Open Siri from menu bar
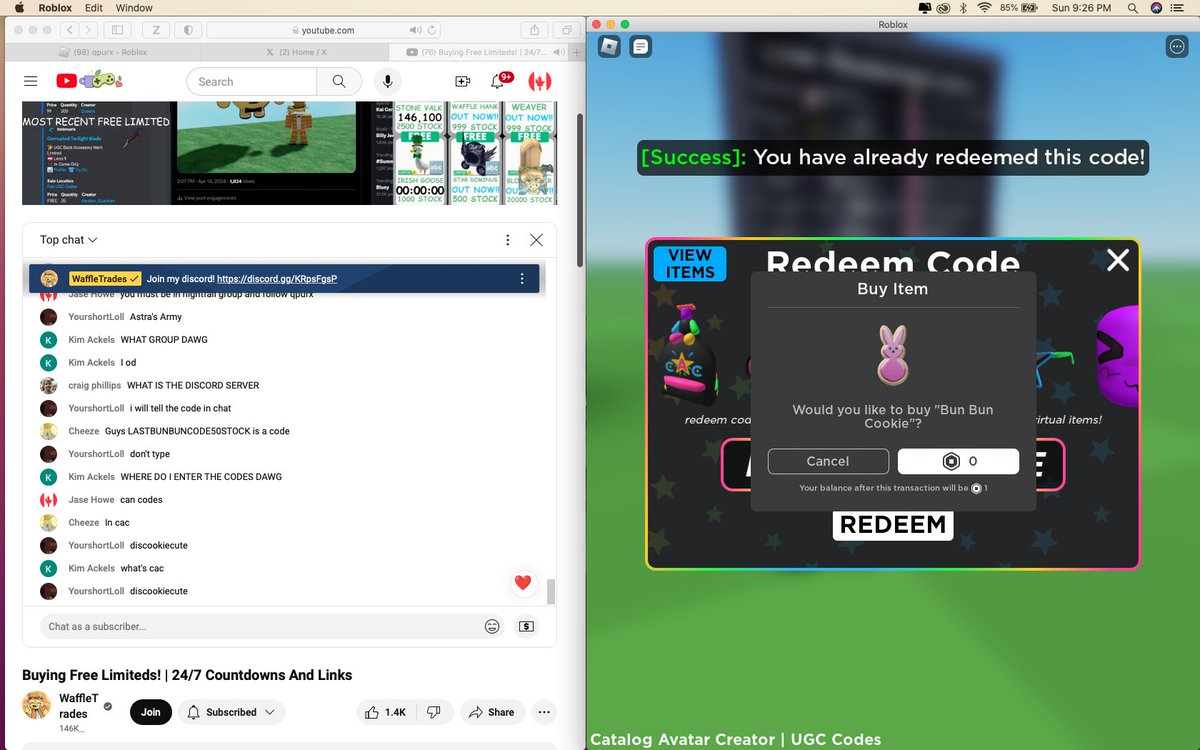The width and height of the screenshot is (1200, 750). 1157,7
